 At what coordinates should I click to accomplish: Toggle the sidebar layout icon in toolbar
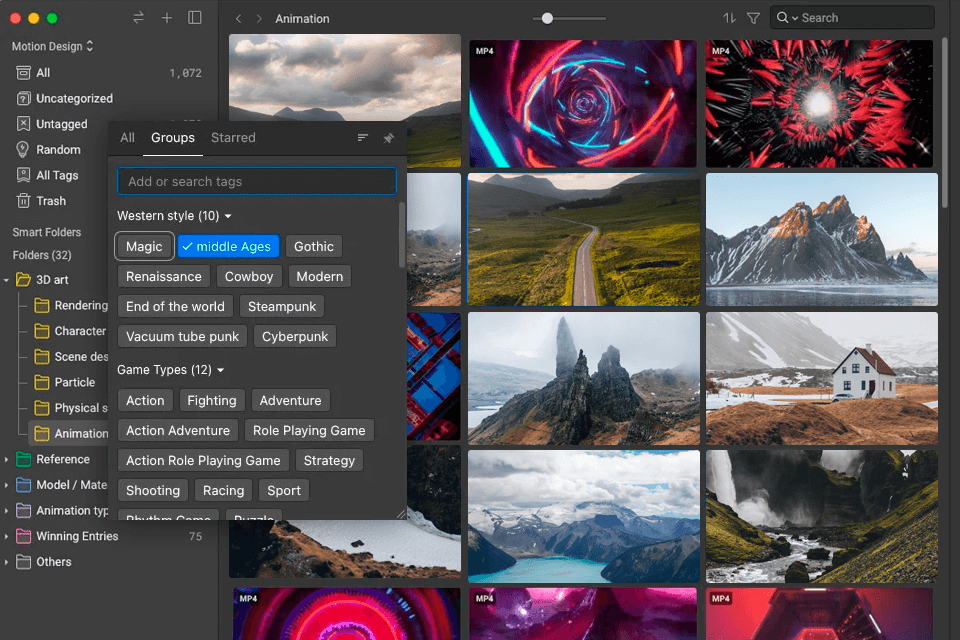195,18
